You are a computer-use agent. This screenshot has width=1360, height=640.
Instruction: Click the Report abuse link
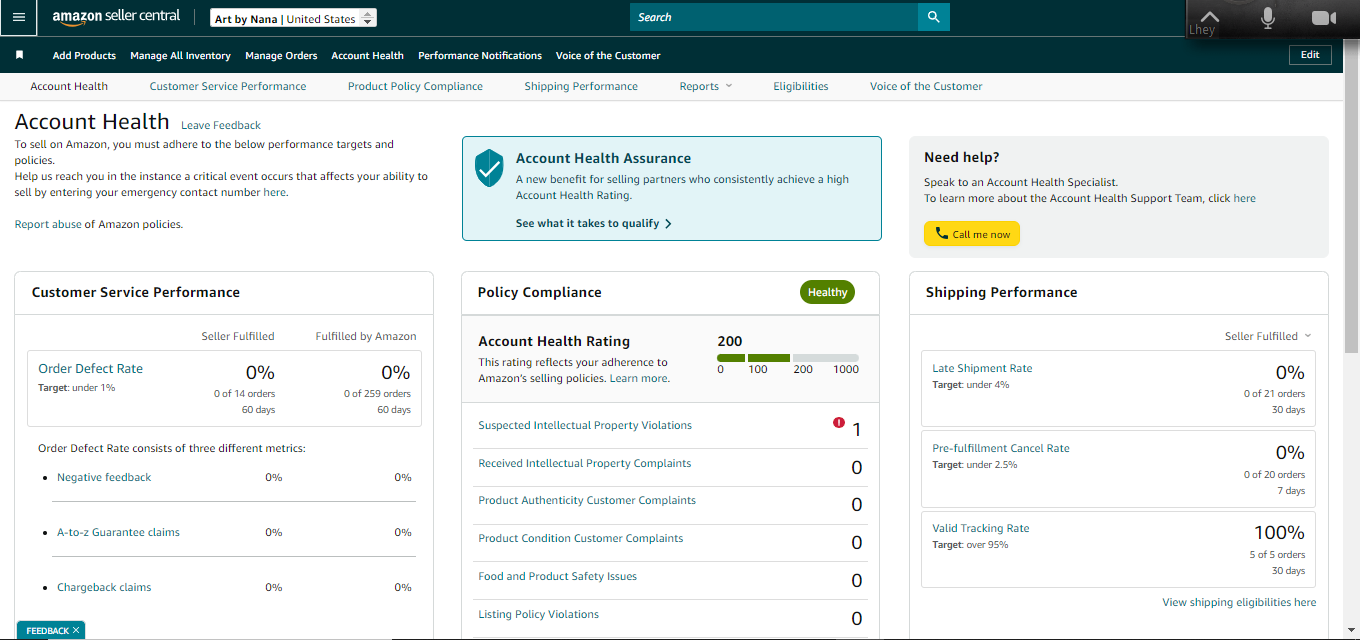47,224
